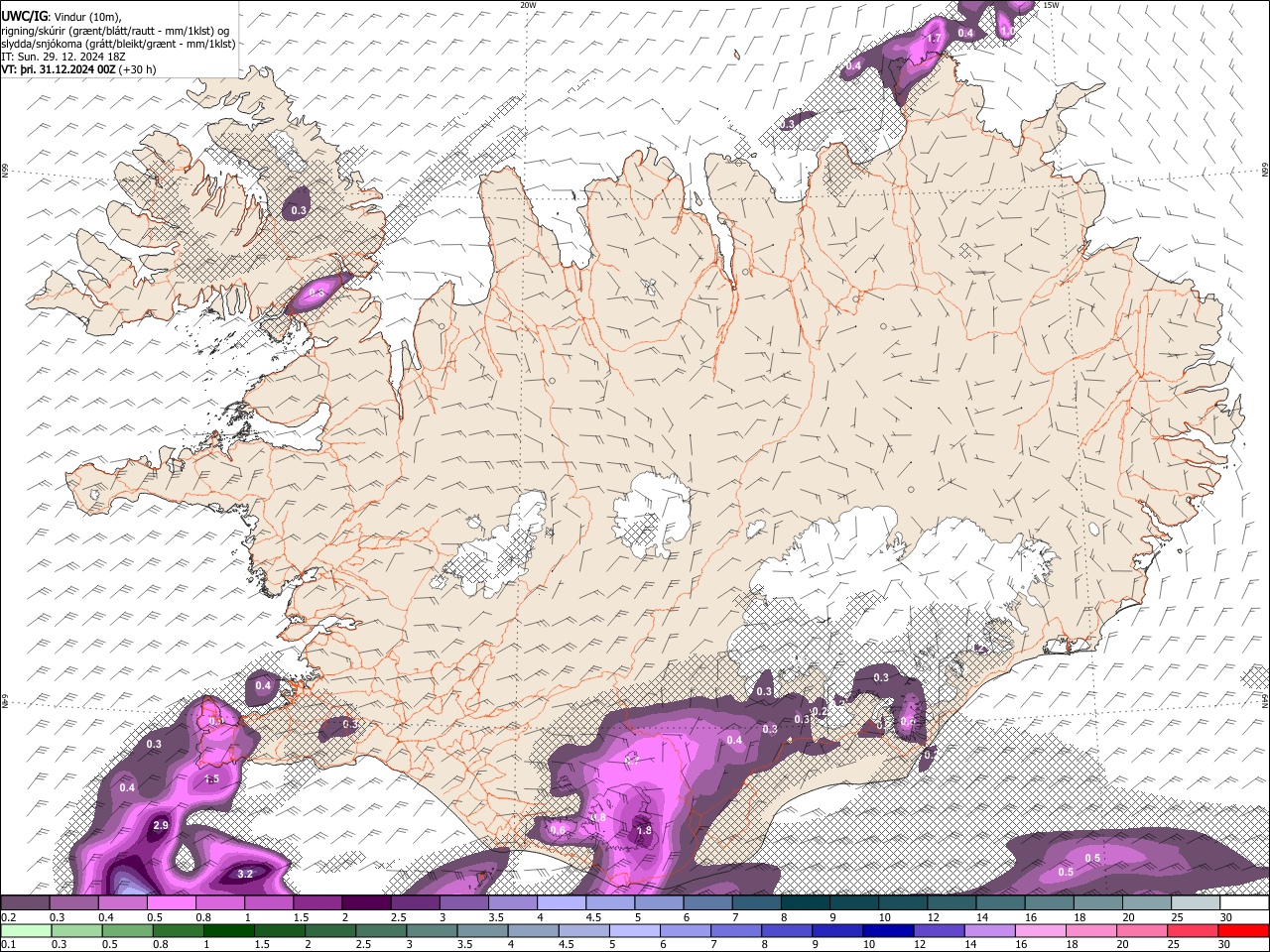Click the 15W longitude label
This screenshot has height=952, width=1270.
(1052, 5)
